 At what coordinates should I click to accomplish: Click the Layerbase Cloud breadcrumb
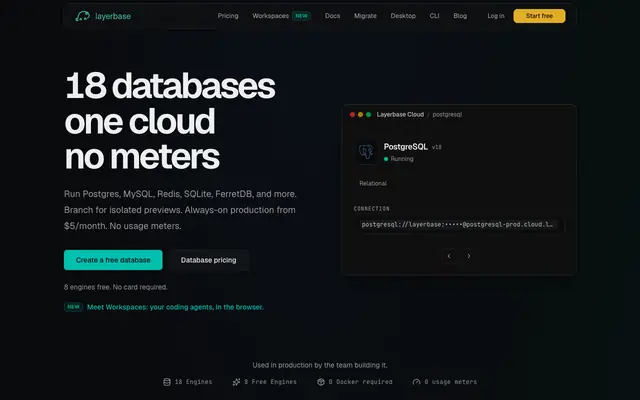click(400, 115)
